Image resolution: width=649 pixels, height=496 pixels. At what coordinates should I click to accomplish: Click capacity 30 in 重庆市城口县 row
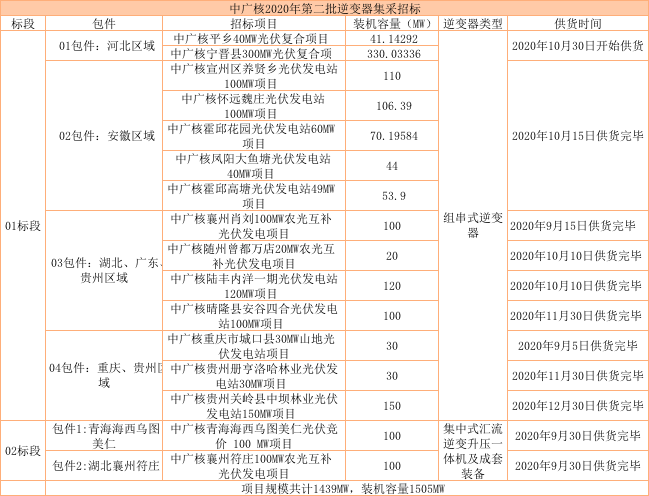tap(392, 346)
